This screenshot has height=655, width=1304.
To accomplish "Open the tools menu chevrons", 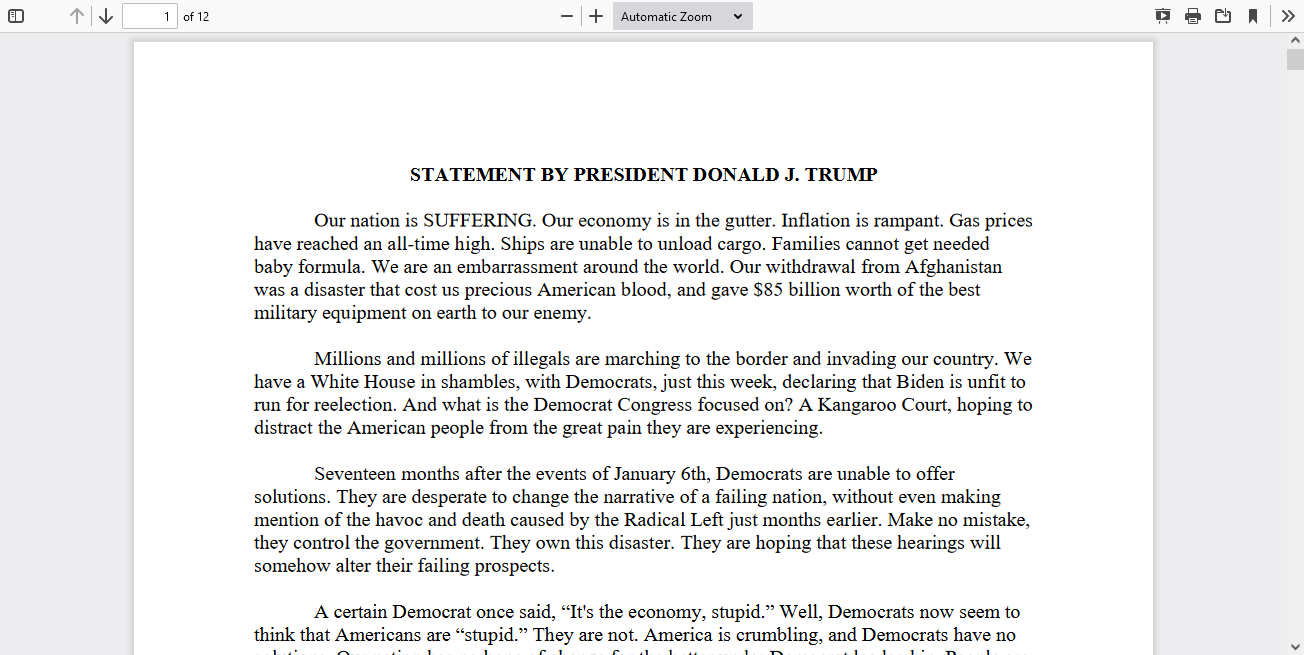I will coord(1288,16).
